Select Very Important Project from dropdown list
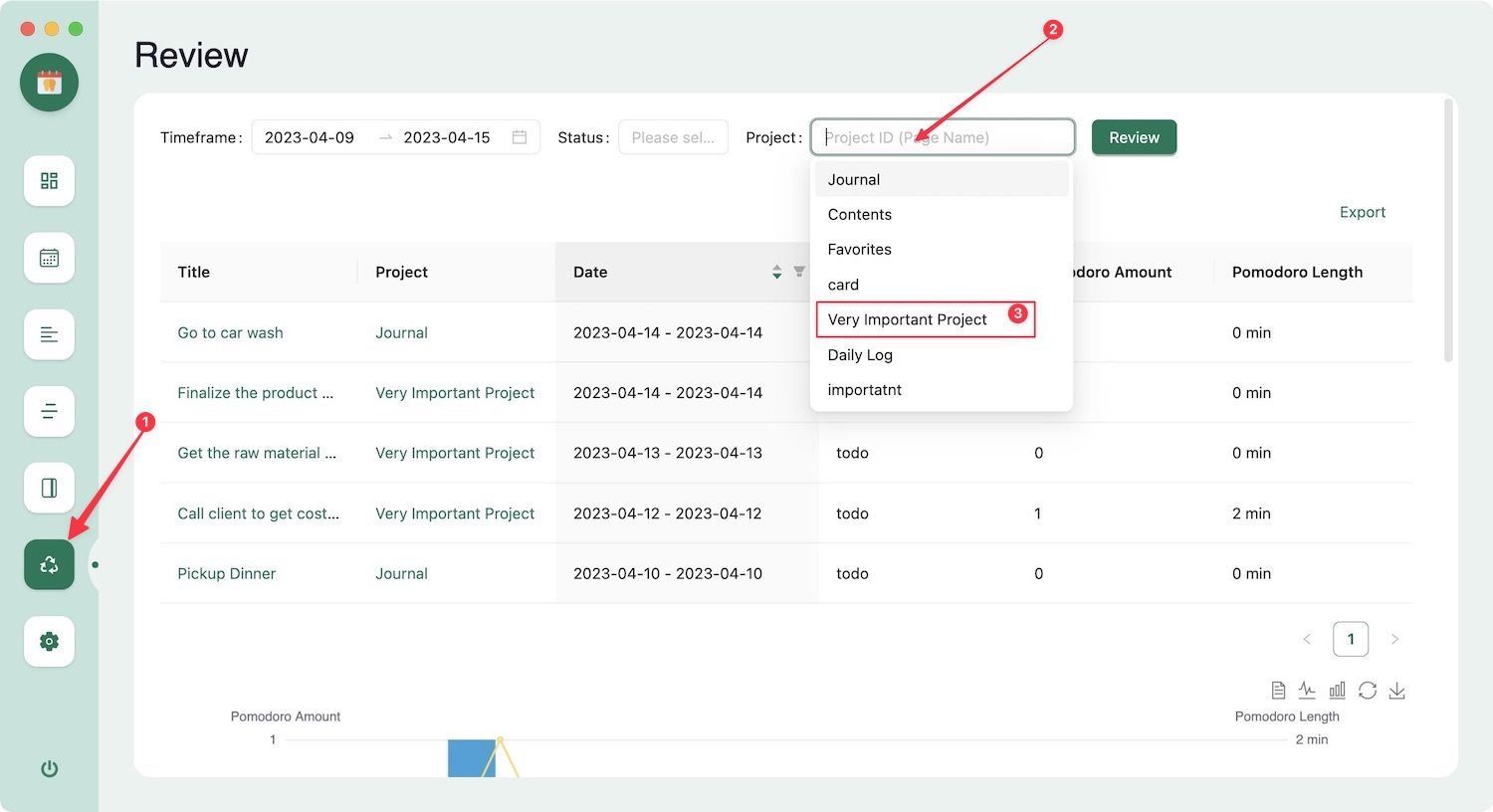1493x812 pixels. tap(907, 319)
